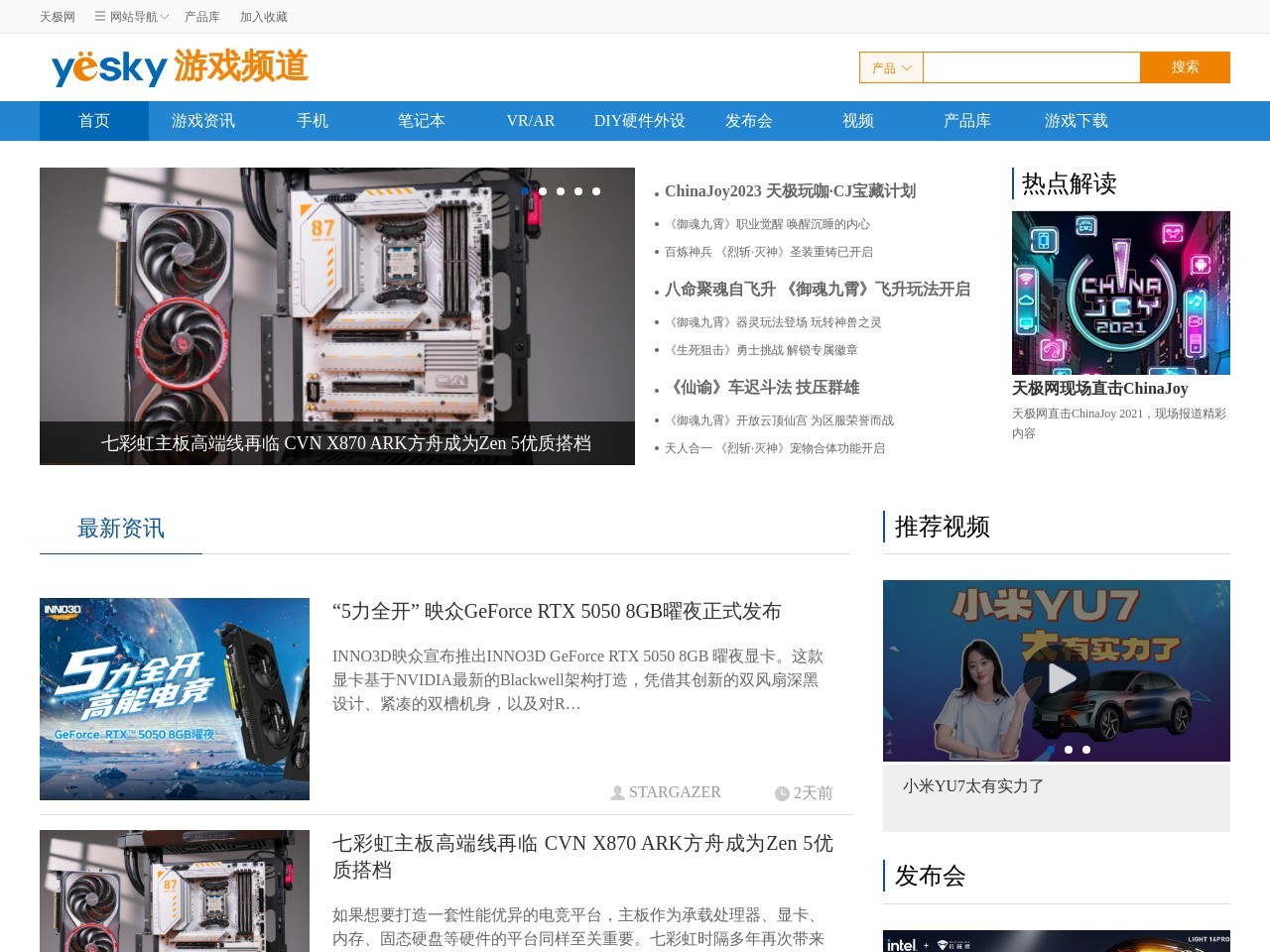The image size is (1270, 952).
Task: Open headline ChinaJoy2023 天极玩咖·CJ宝藏计划
Action: [790, 191]
